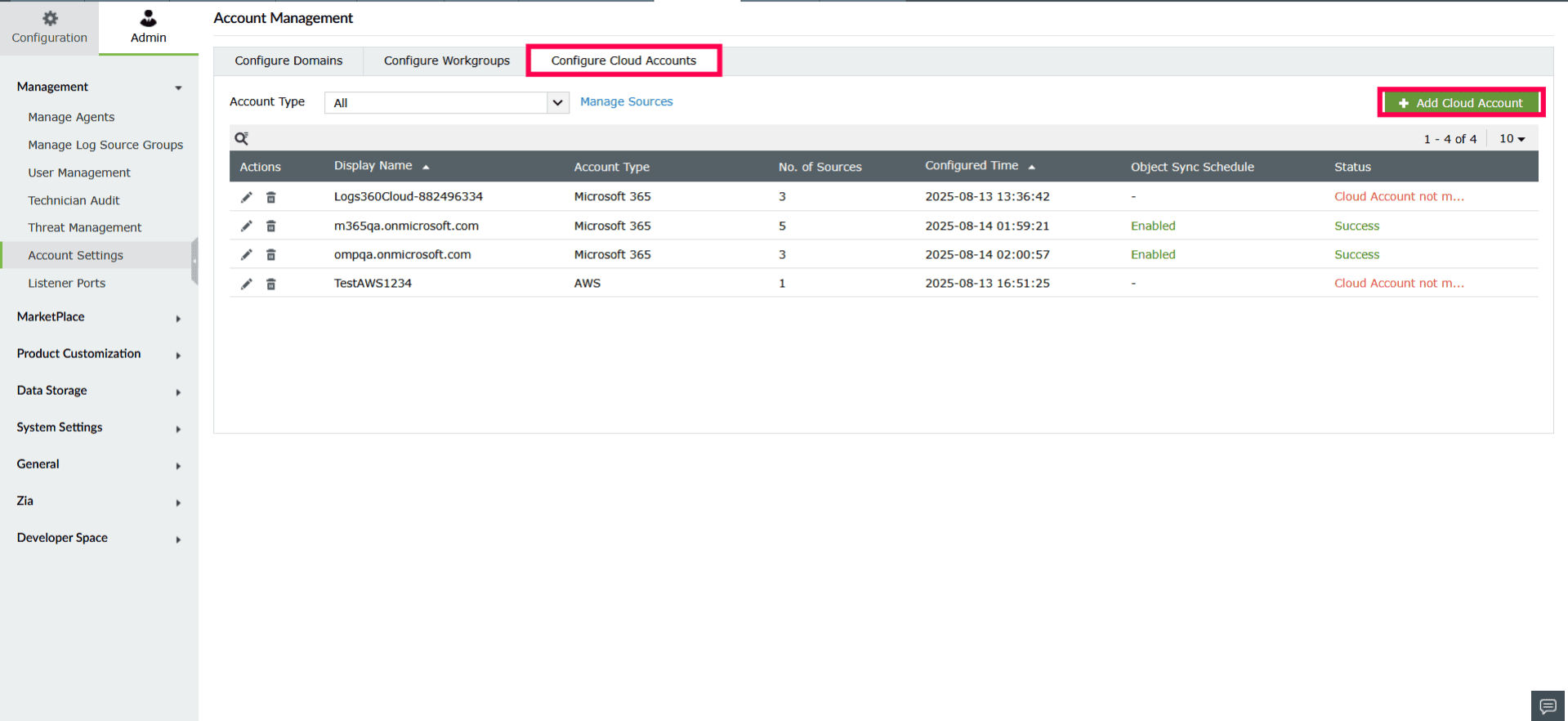This screenshot has width=1568, height=721.
Task: Switch to the Configure Workgroups tab
Action: click(x=446, y=60)
